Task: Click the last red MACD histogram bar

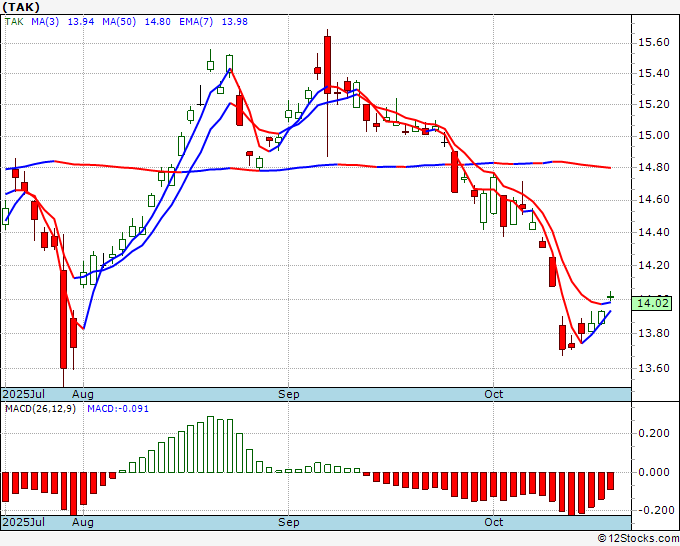Action: 611,481
